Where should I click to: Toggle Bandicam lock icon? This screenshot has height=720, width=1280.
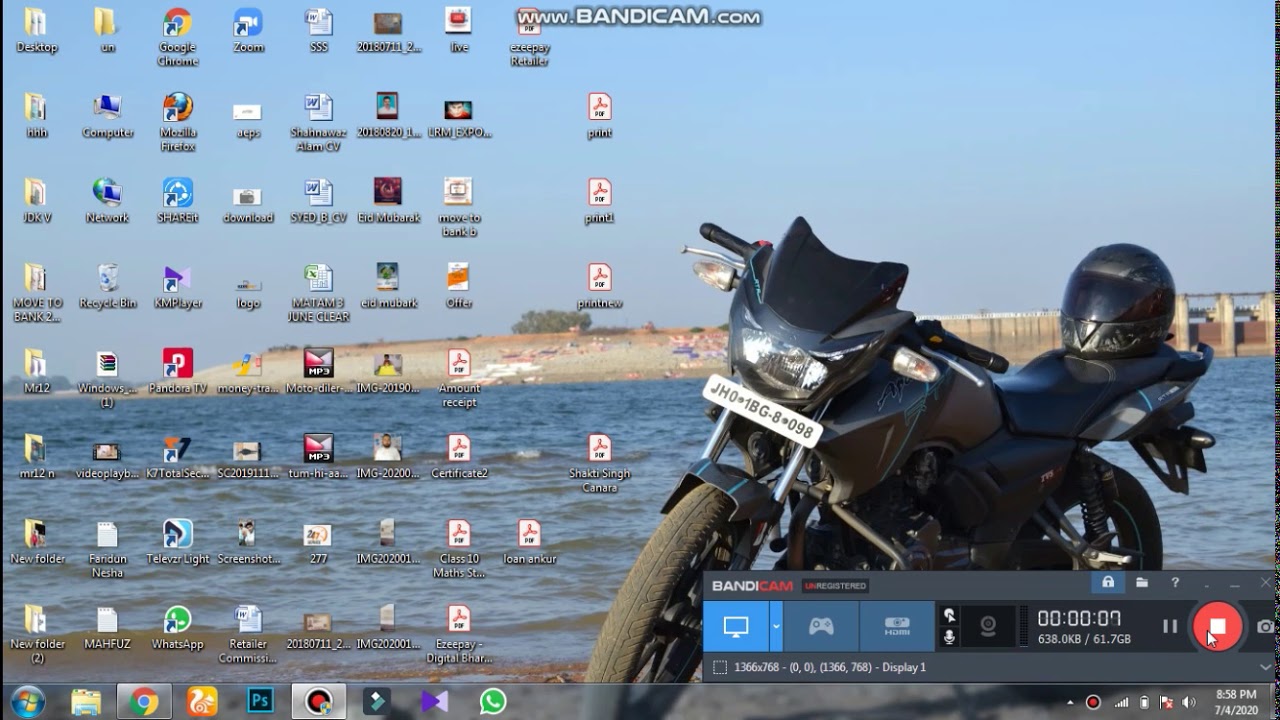point(1108,582)
